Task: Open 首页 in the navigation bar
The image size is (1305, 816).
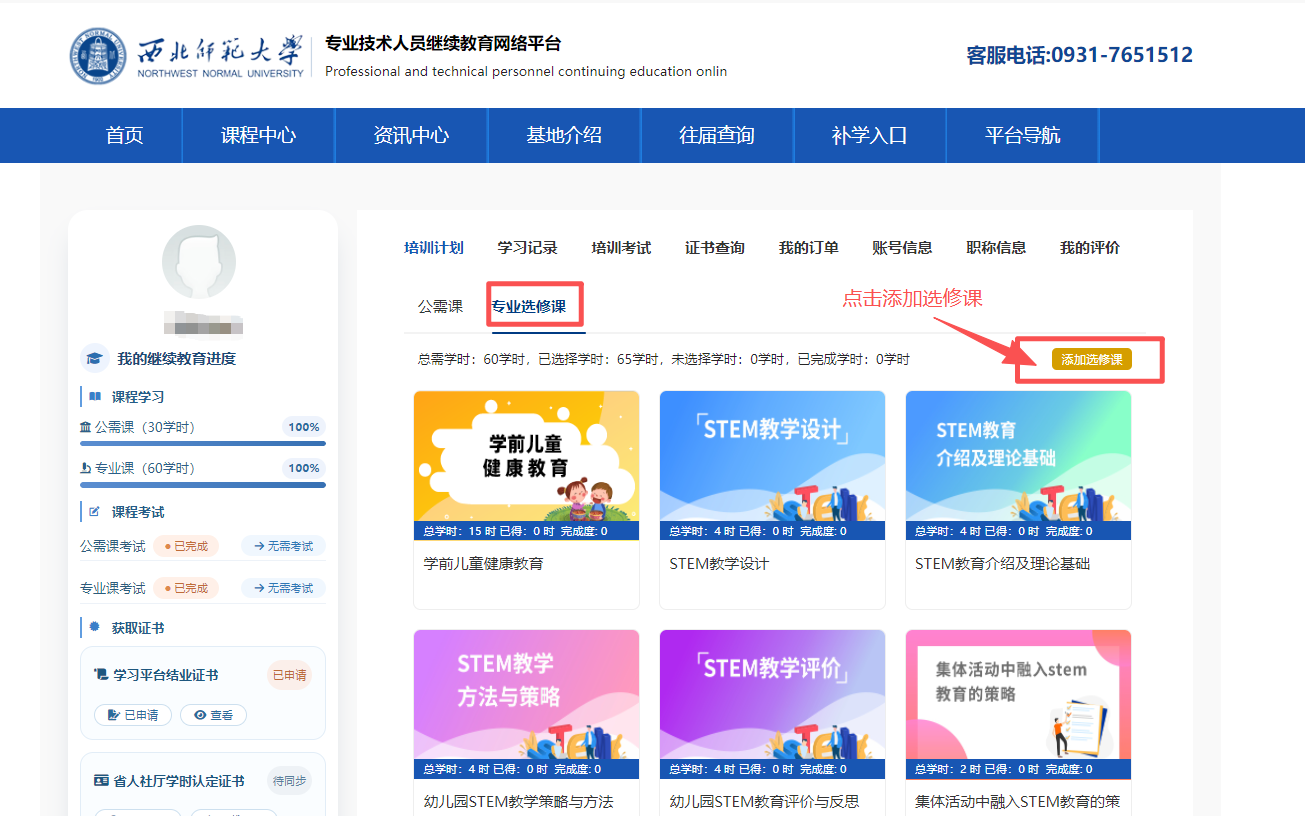Action: click(125, 135)
